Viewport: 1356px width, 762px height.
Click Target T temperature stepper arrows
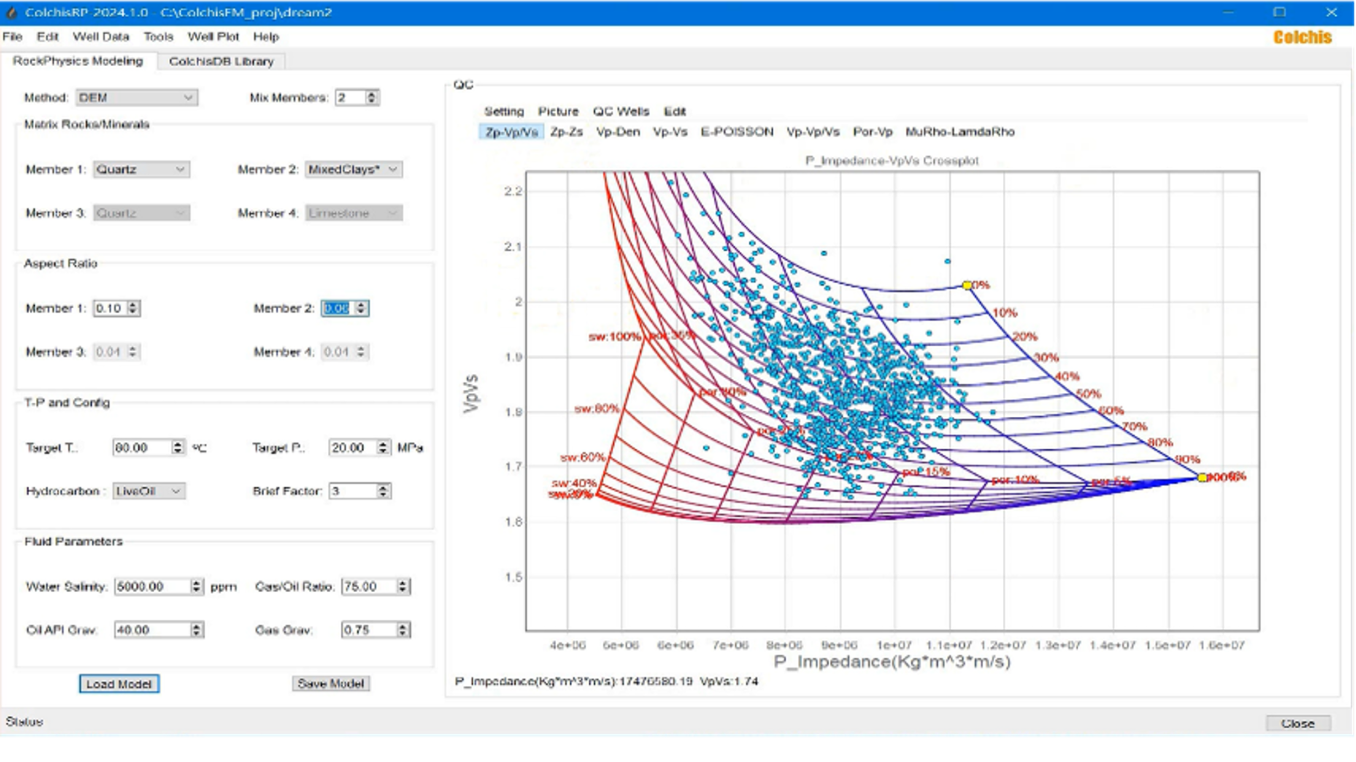[178, 448]
